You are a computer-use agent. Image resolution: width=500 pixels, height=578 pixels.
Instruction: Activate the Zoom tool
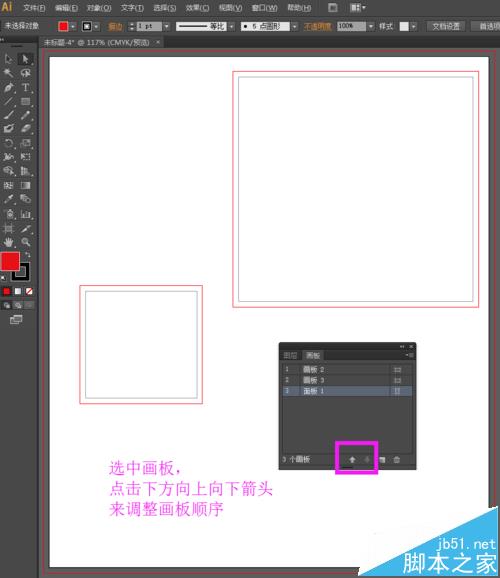pos(25,242)
